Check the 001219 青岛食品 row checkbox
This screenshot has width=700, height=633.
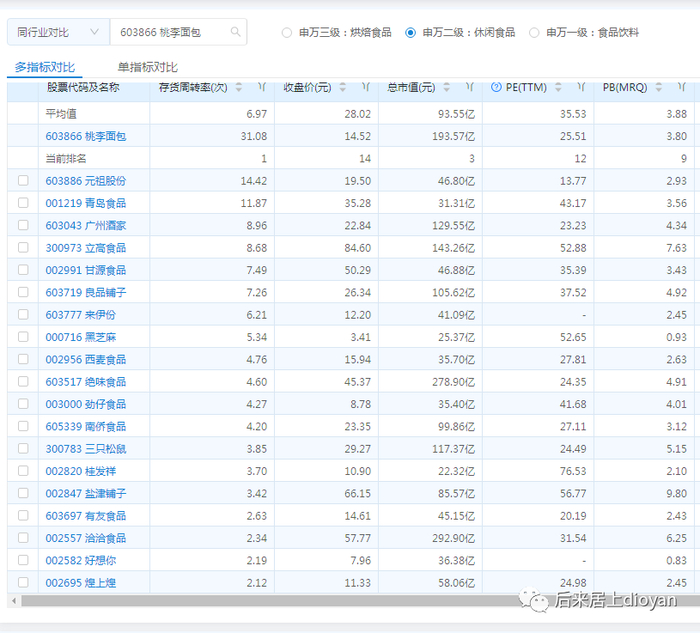[x=23, y=203]
